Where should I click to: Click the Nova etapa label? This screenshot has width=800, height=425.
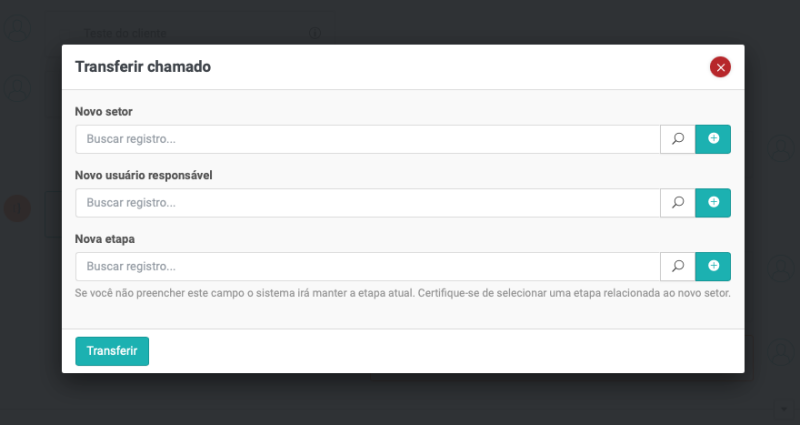tap(105, 239)
